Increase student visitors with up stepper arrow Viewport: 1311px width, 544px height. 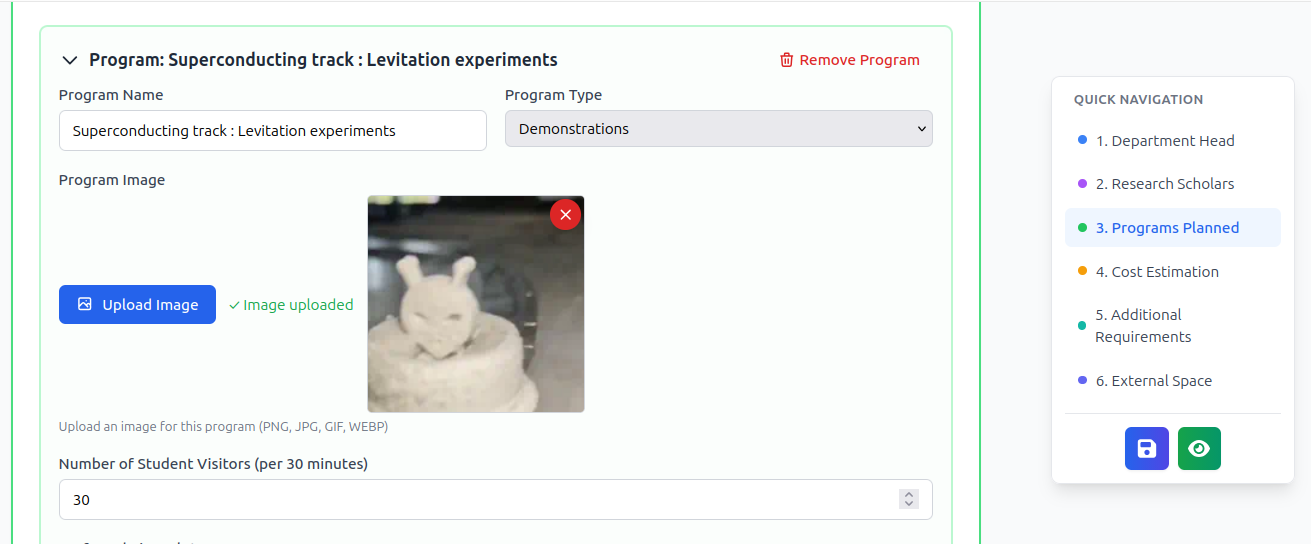pos(908,494)
